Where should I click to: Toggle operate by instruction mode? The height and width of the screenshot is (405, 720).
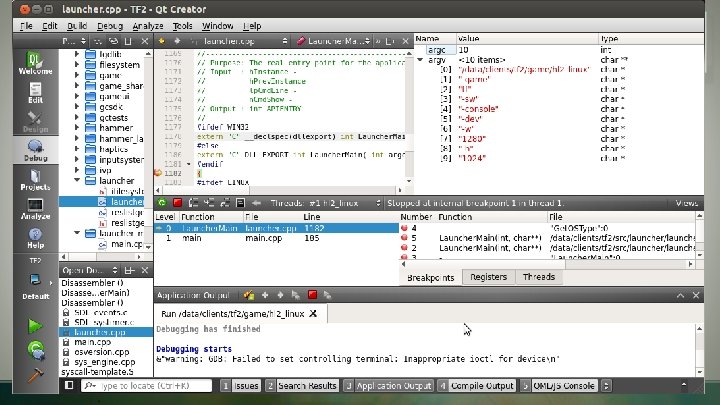click(240, 202)
